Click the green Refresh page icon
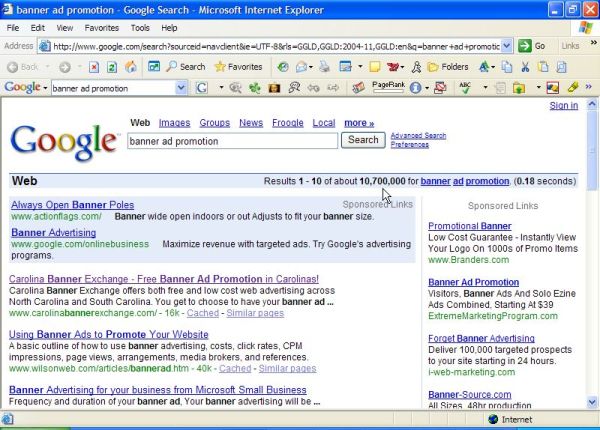Image resolution: width=600 pixels, height=430 pixels. point(112,67)
